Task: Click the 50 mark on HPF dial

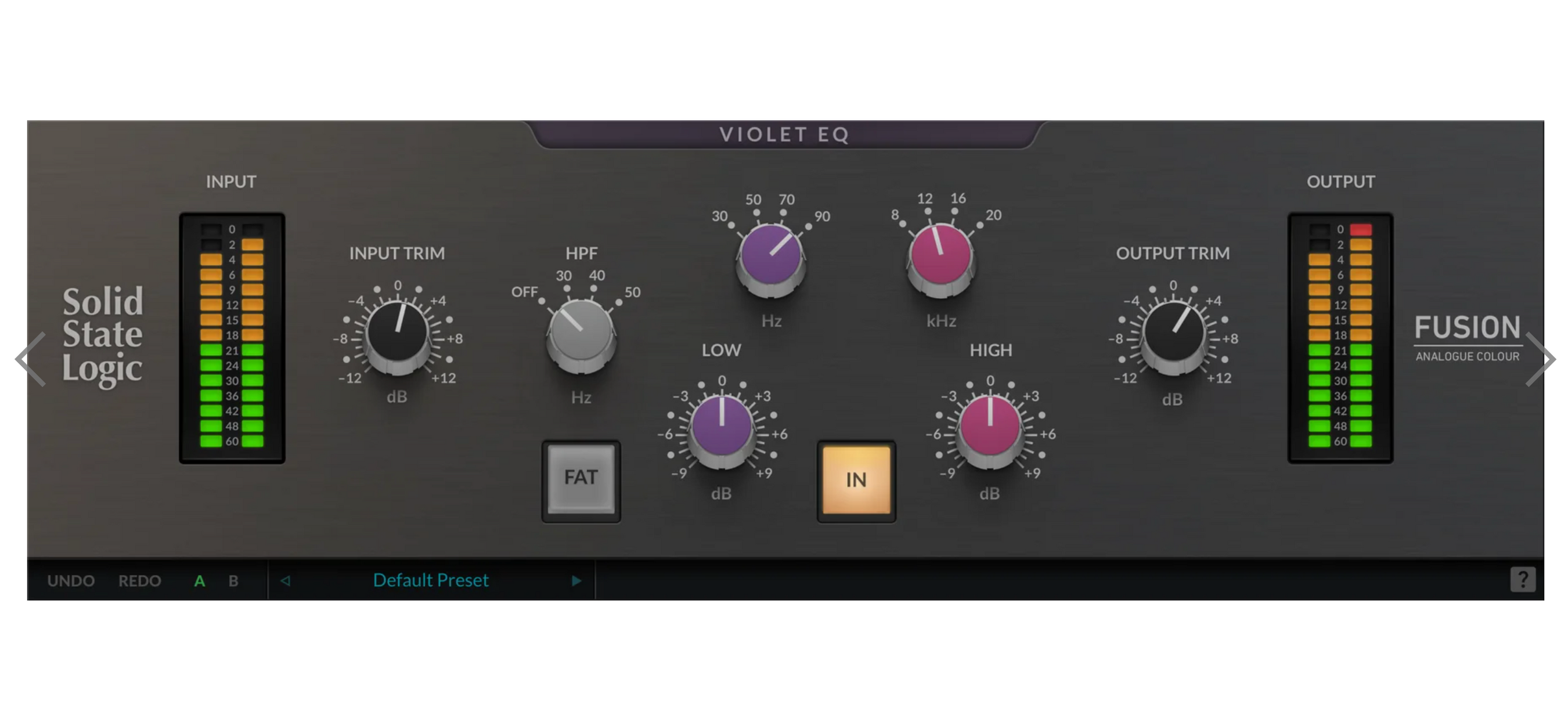Action: pyautogui.click(x=632, y=292)
